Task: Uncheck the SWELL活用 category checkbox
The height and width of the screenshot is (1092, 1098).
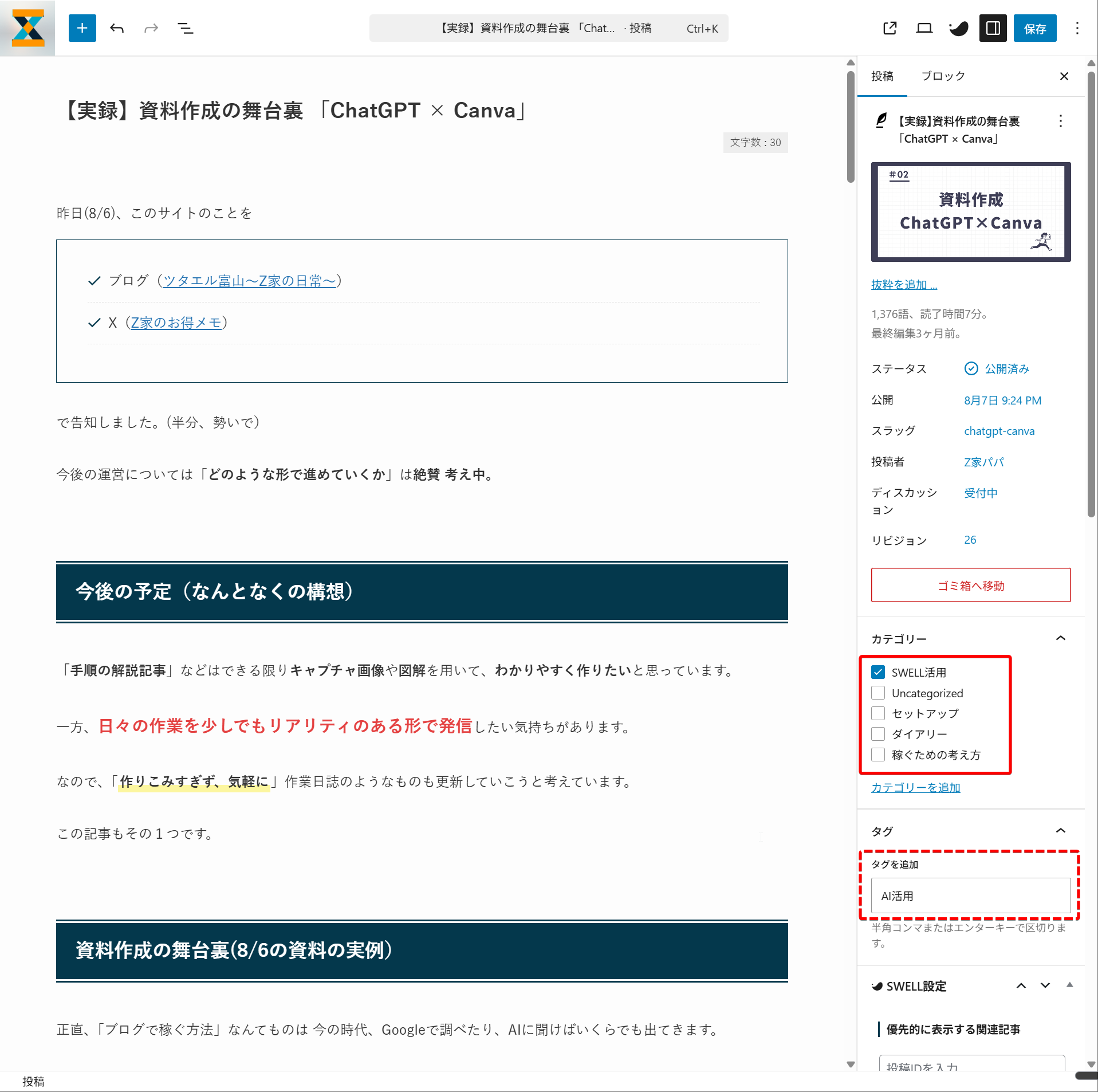Action: click(x=878, y=672)
